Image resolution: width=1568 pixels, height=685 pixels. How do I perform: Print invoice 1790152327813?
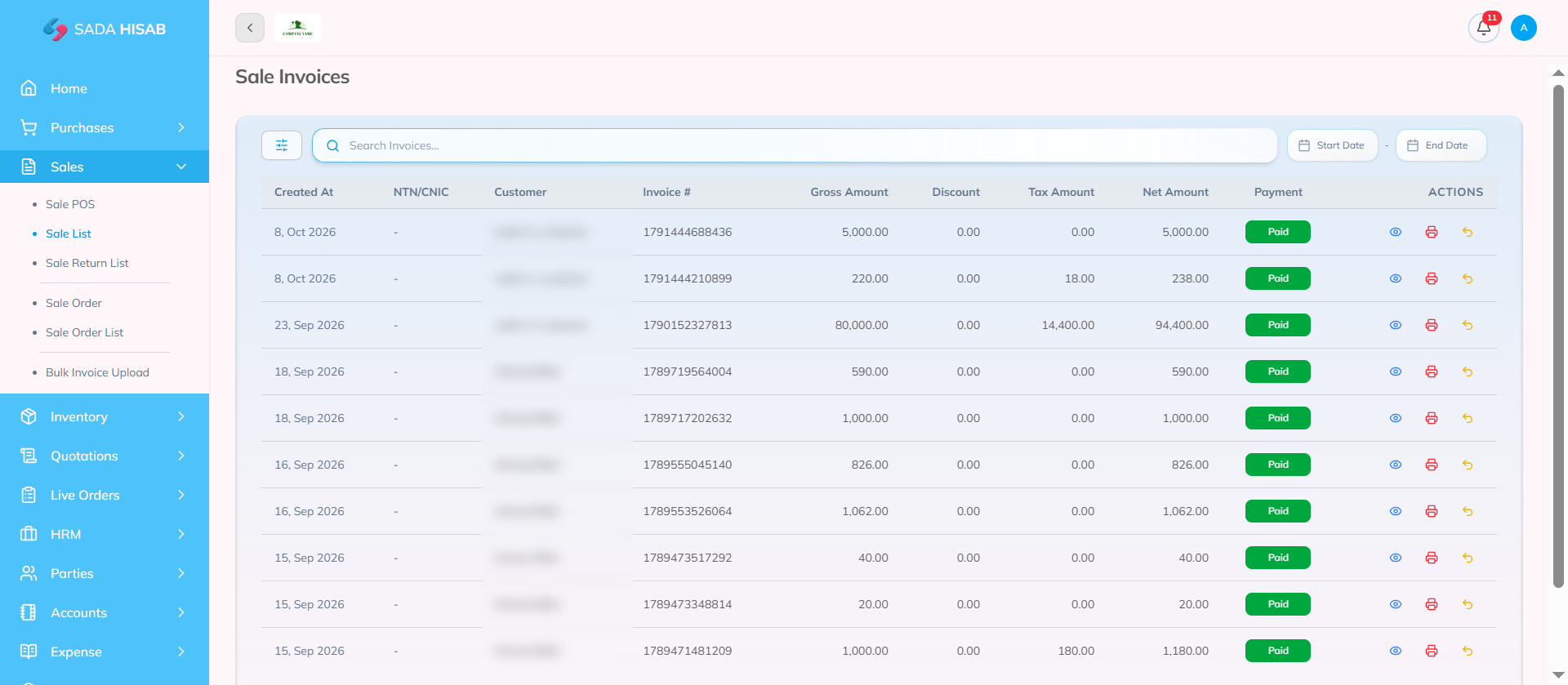point(1432,325)
